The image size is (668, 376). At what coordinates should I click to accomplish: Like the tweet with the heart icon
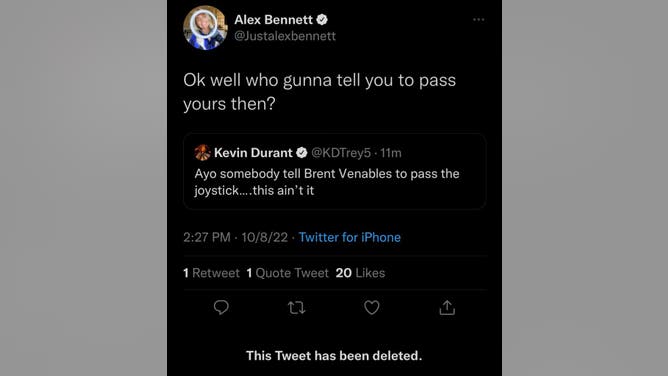pyautogui.click(x=371, y=307)
